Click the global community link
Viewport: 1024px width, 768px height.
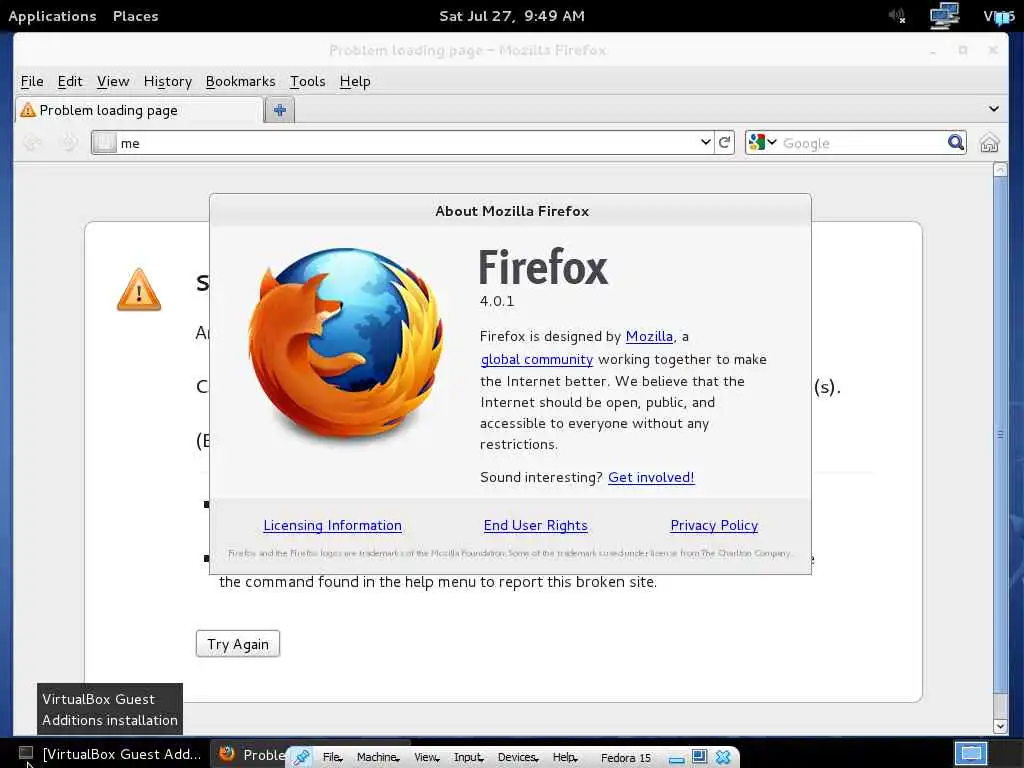tap(537, 359)
